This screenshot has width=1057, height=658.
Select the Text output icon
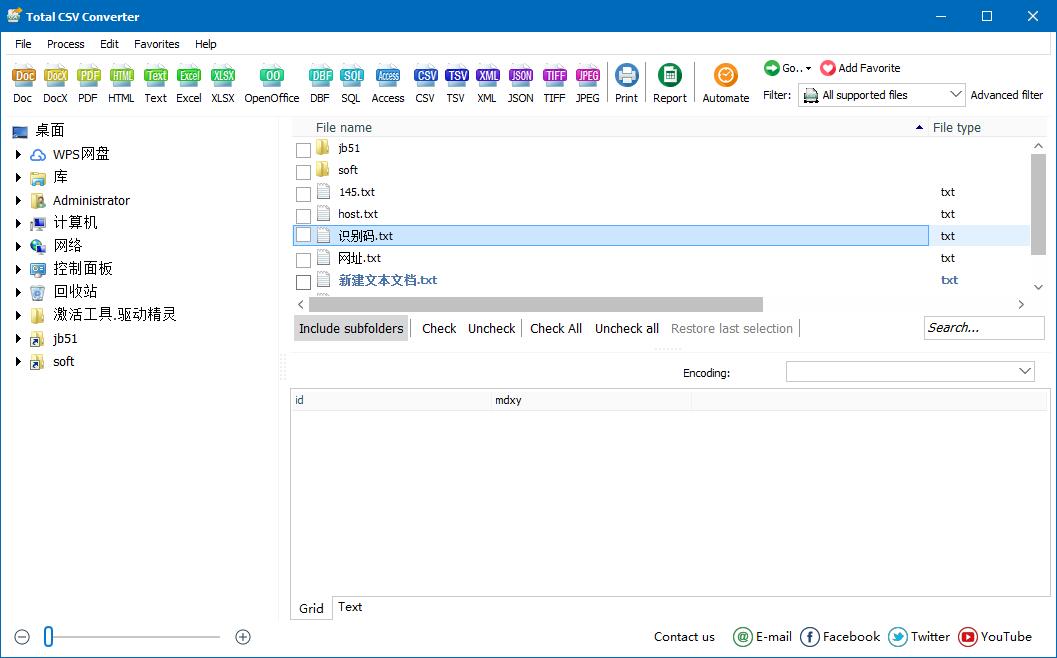(155, 76)
